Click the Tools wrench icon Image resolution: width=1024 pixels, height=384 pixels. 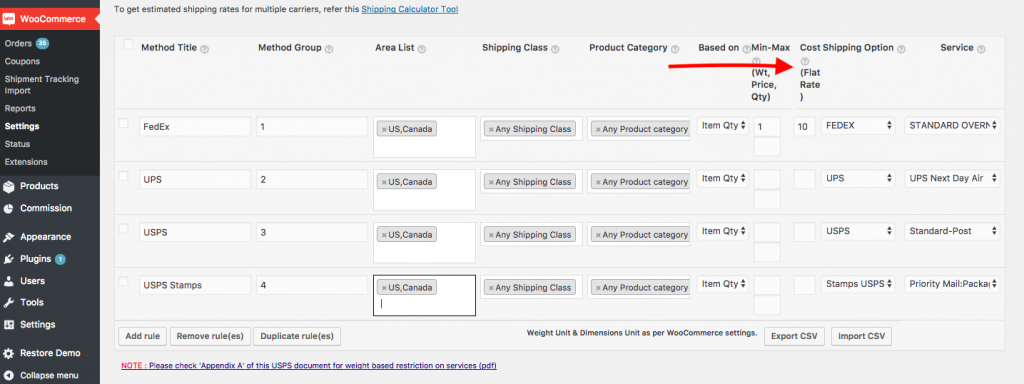pyautogui.click(x=8, y=303)
